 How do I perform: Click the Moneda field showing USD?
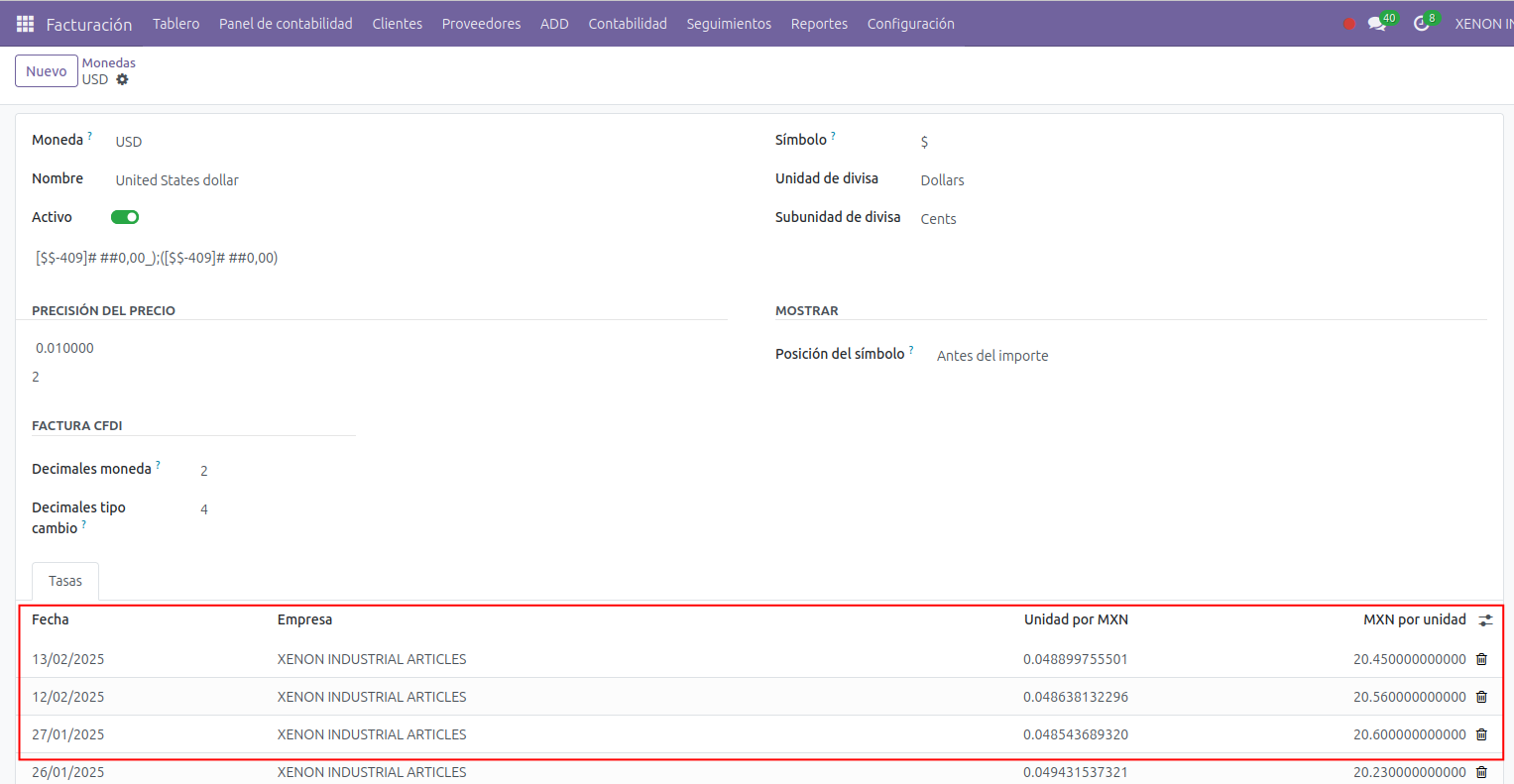[129, 142]
